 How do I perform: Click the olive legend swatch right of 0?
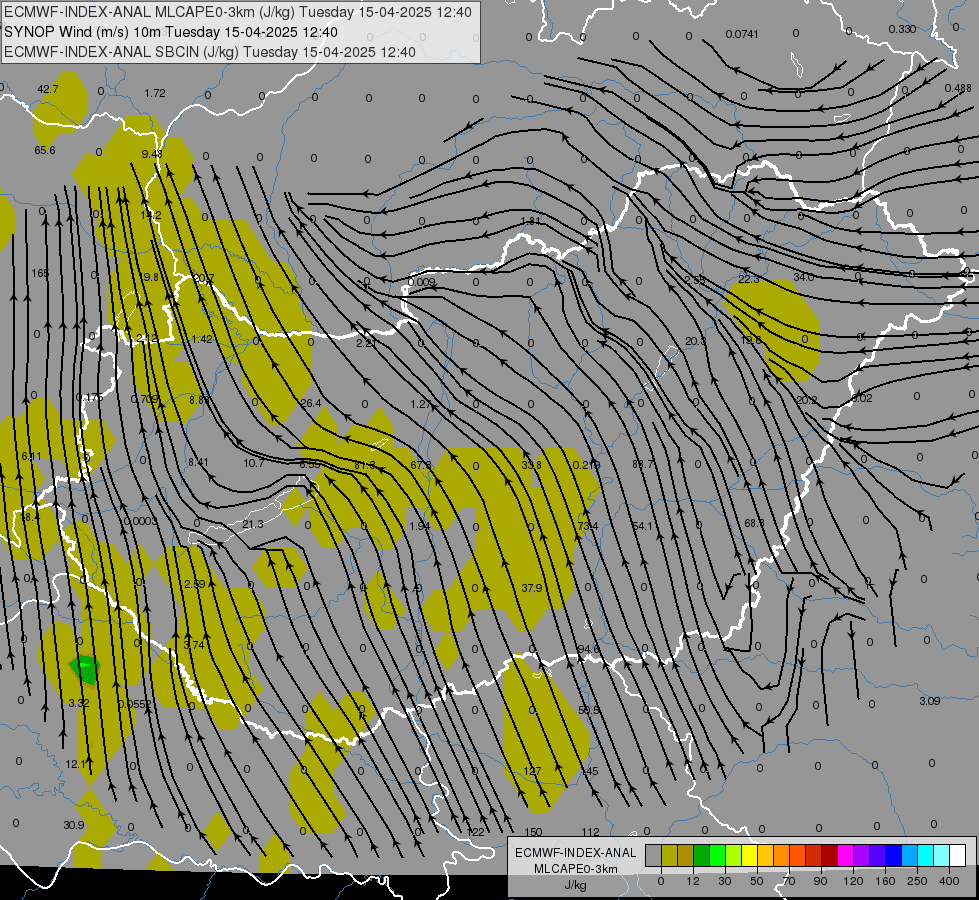[669, 855]
